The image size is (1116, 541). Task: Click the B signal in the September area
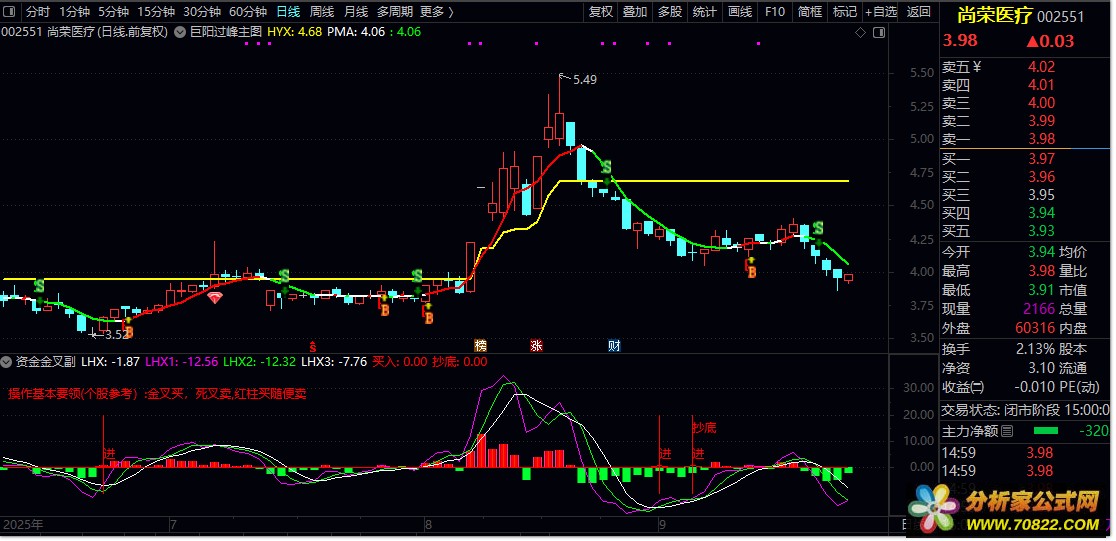coord(751,271)
